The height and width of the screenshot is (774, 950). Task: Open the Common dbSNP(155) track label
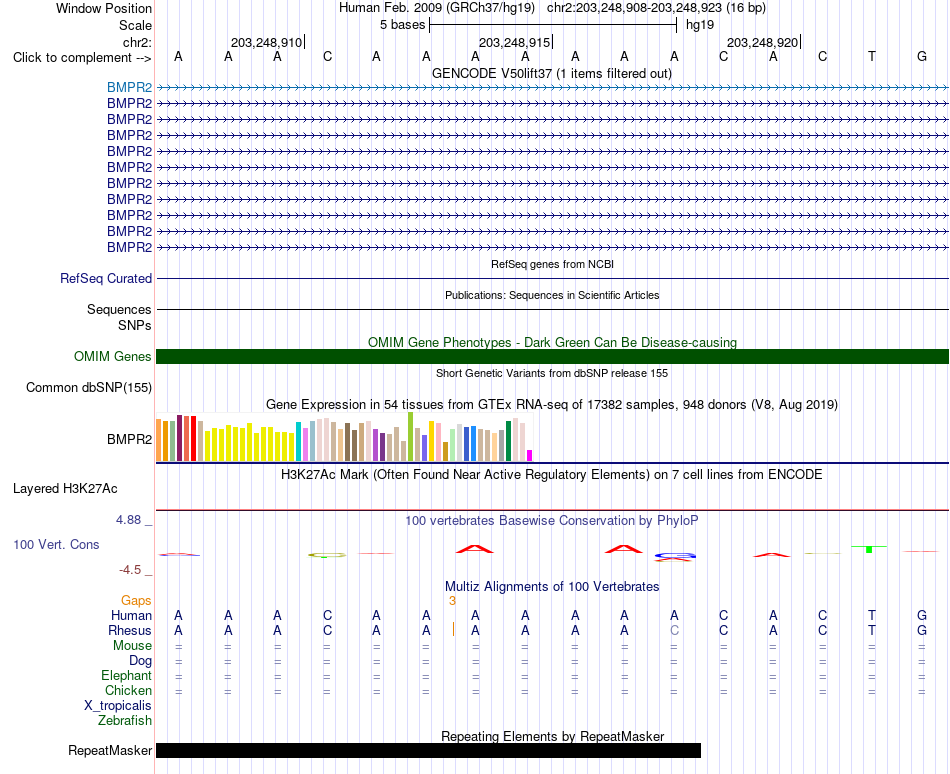[x=88, y=388]
